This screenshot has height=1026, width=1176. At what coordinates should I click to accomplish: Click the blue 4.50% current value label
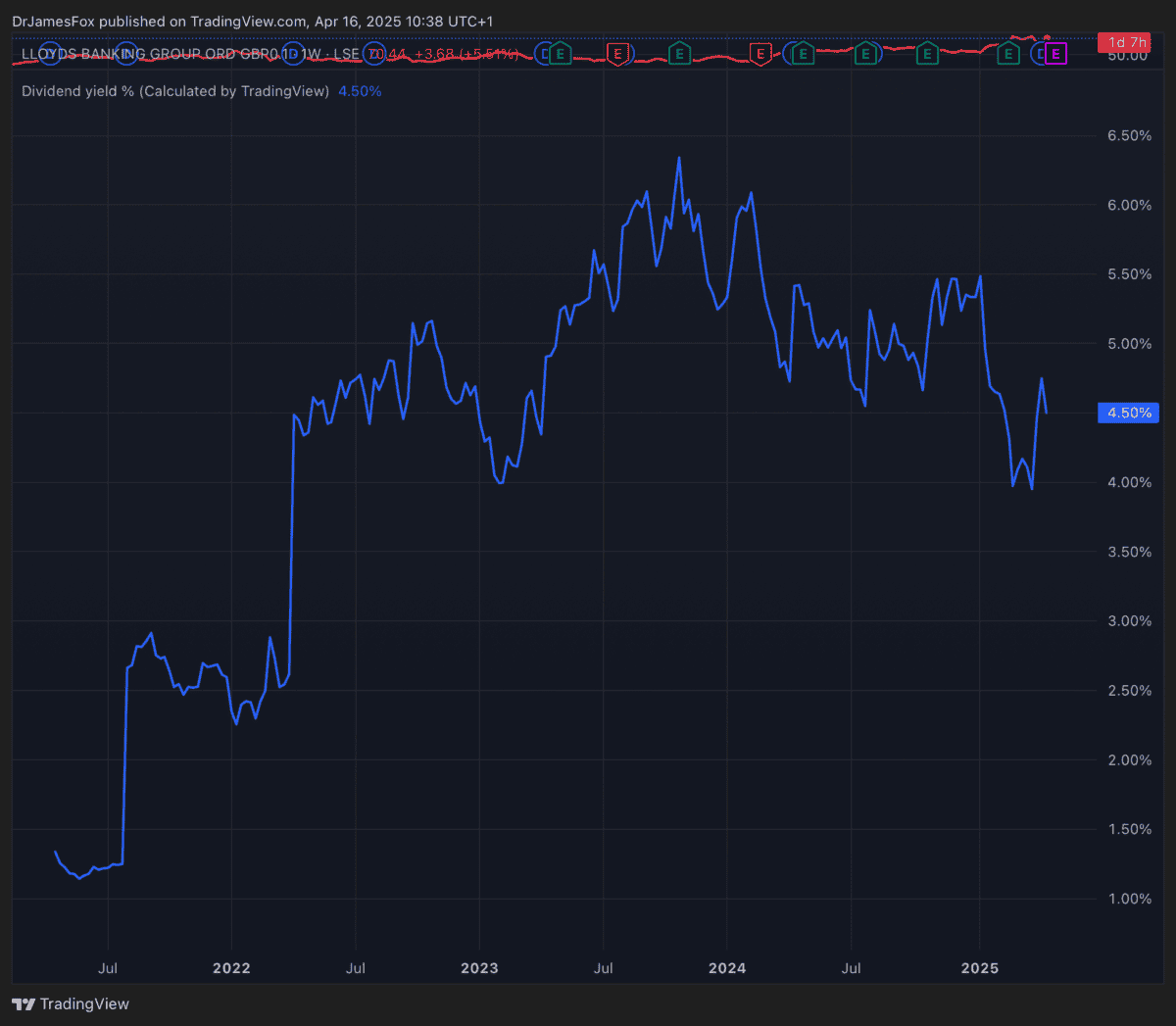(x=1129, y=413)
